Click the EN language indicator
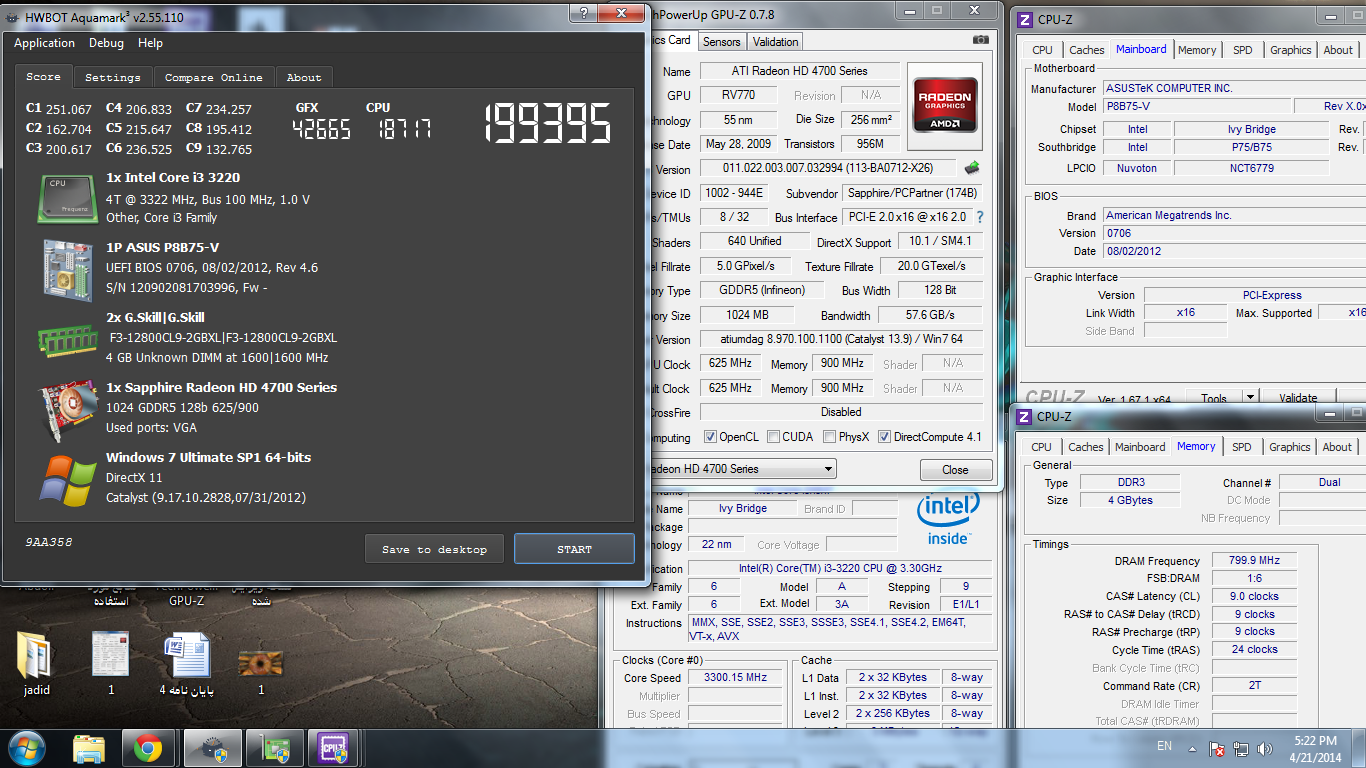 click(1164, 746)
